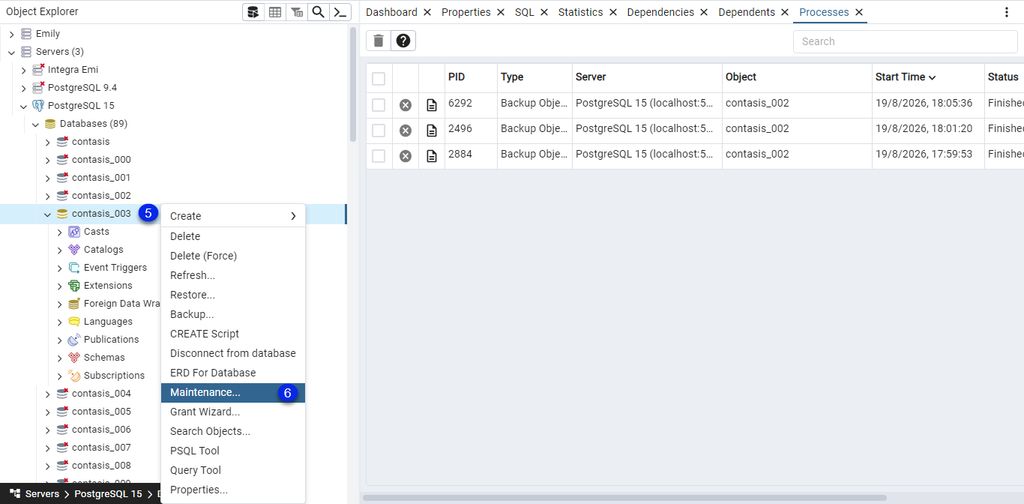Open the Query Tool toolbar icon
1024x504 pixels.
click(253, 12)
